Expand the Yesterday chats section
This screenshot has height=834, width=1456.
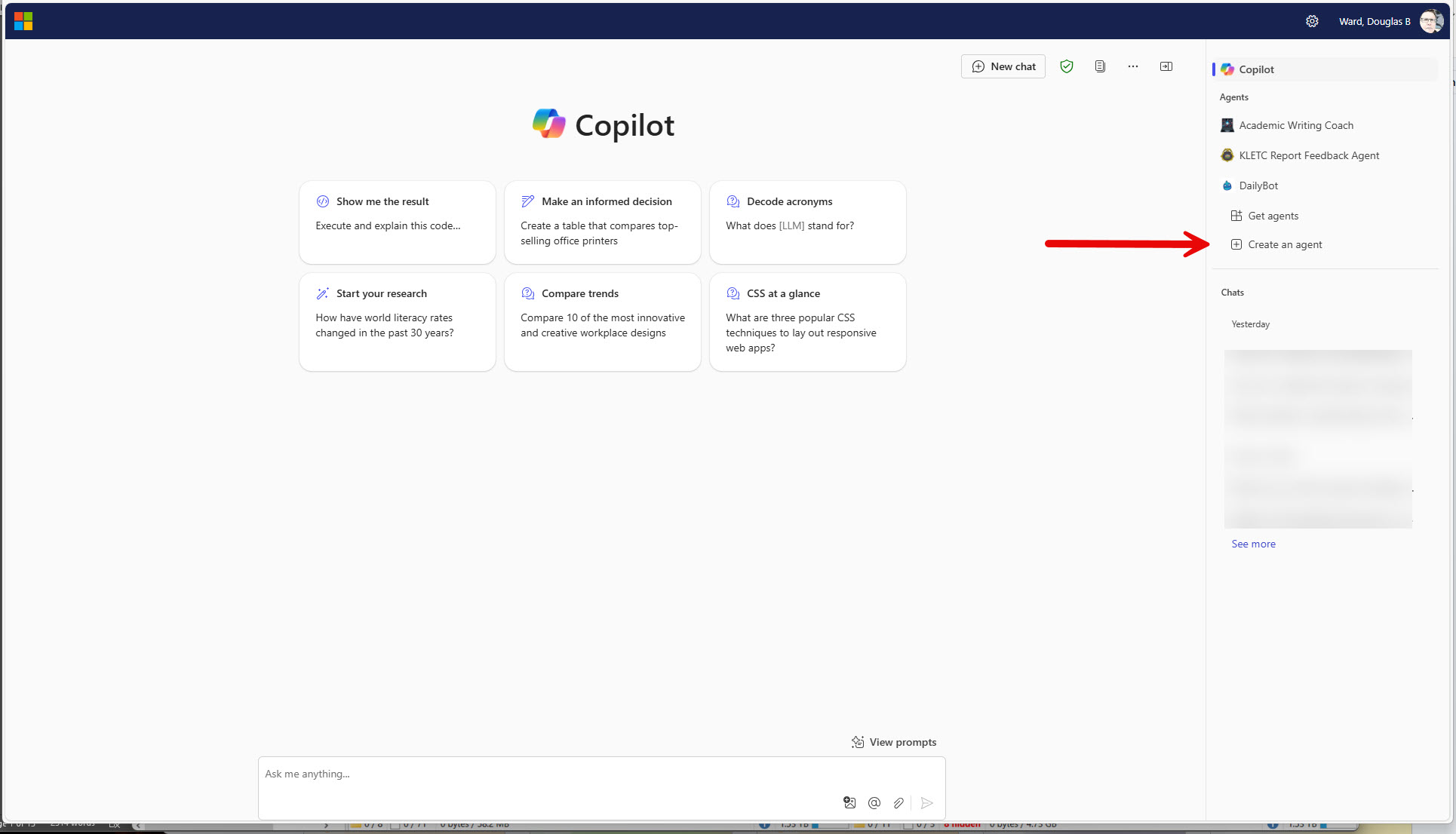(x=1249, y=324)
